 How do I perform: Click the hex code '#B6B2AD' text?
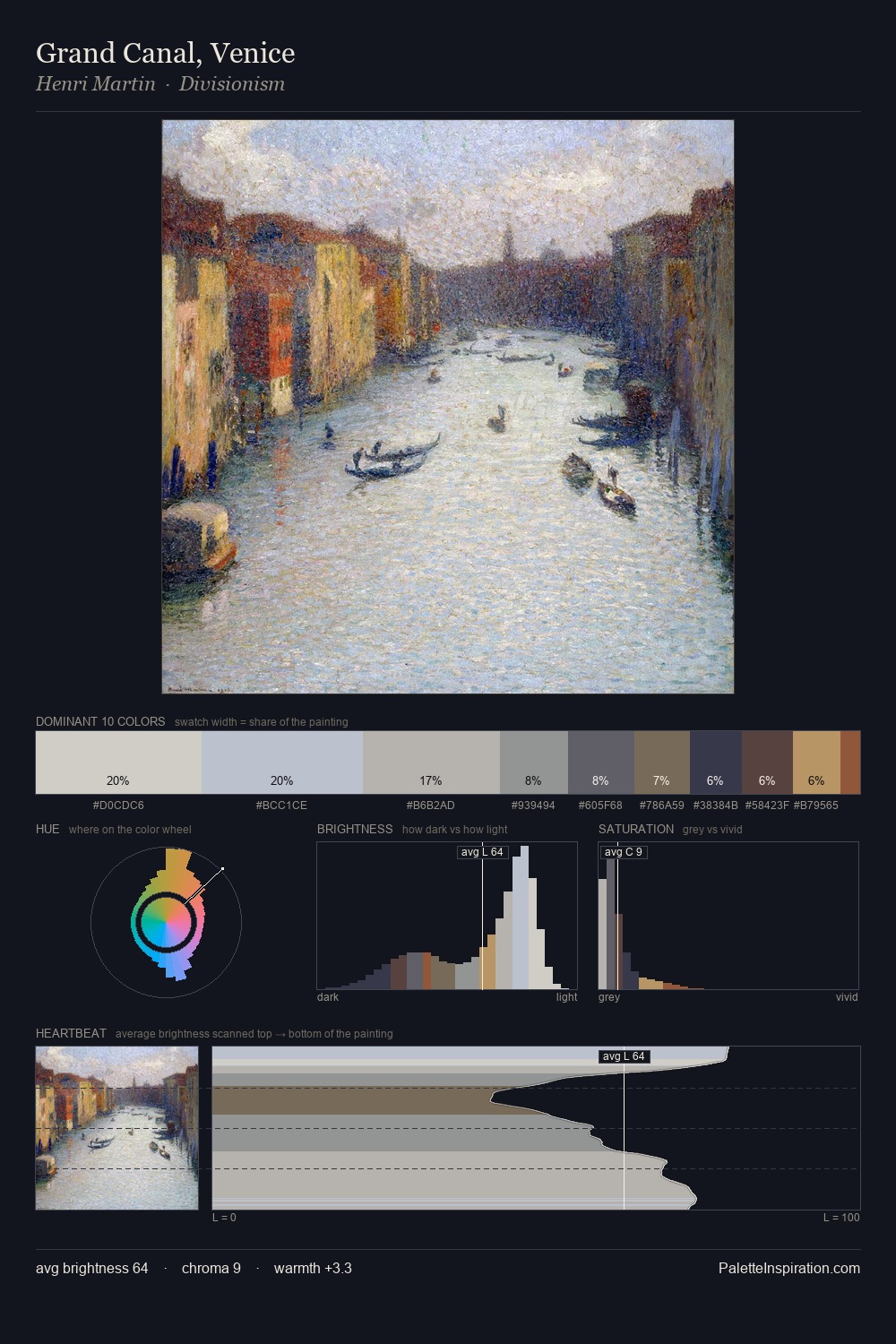[431, 806]
